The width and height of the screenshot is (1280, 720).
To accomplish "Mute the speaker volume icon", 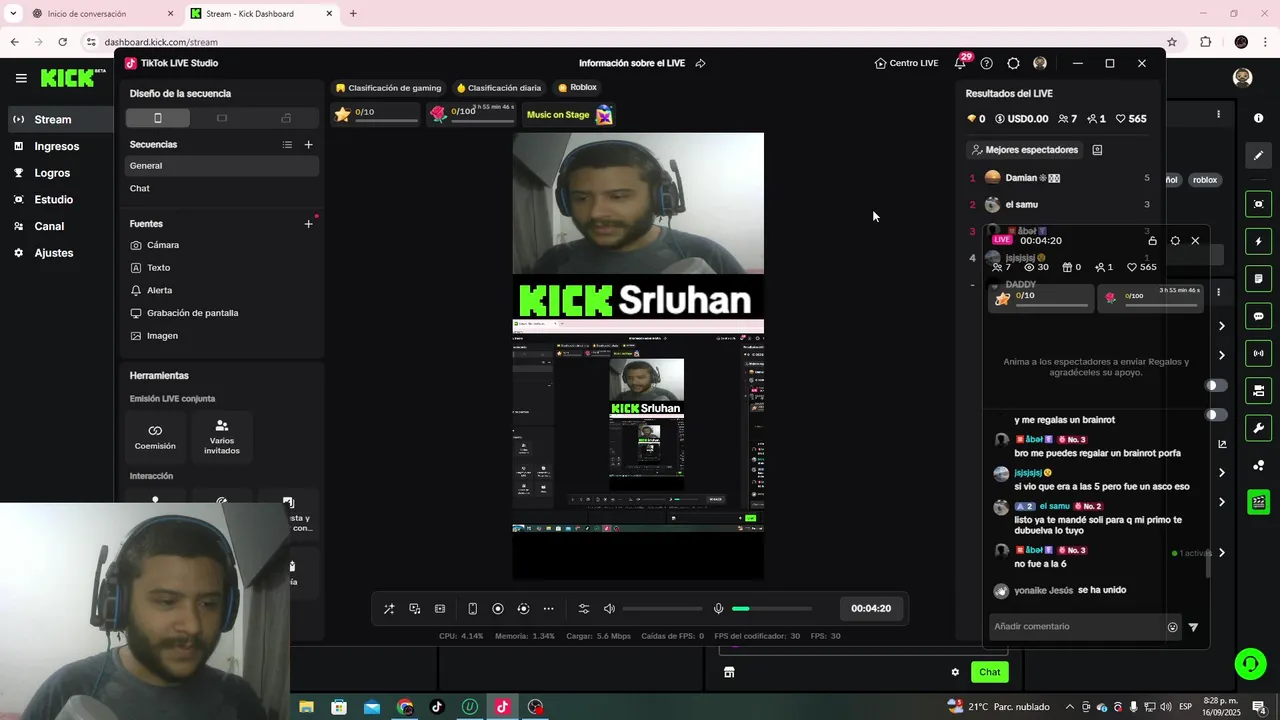I will (x=609, y=609).
